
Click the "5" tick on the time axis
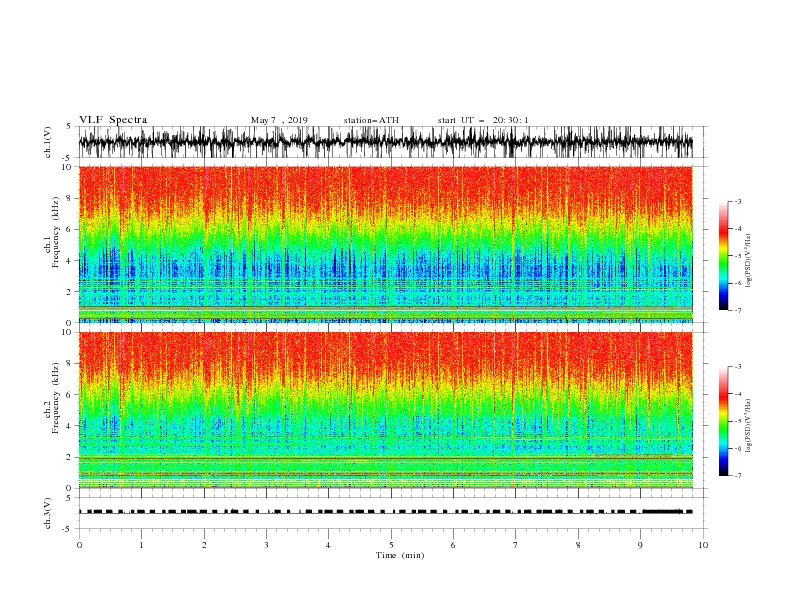point(391,545)
